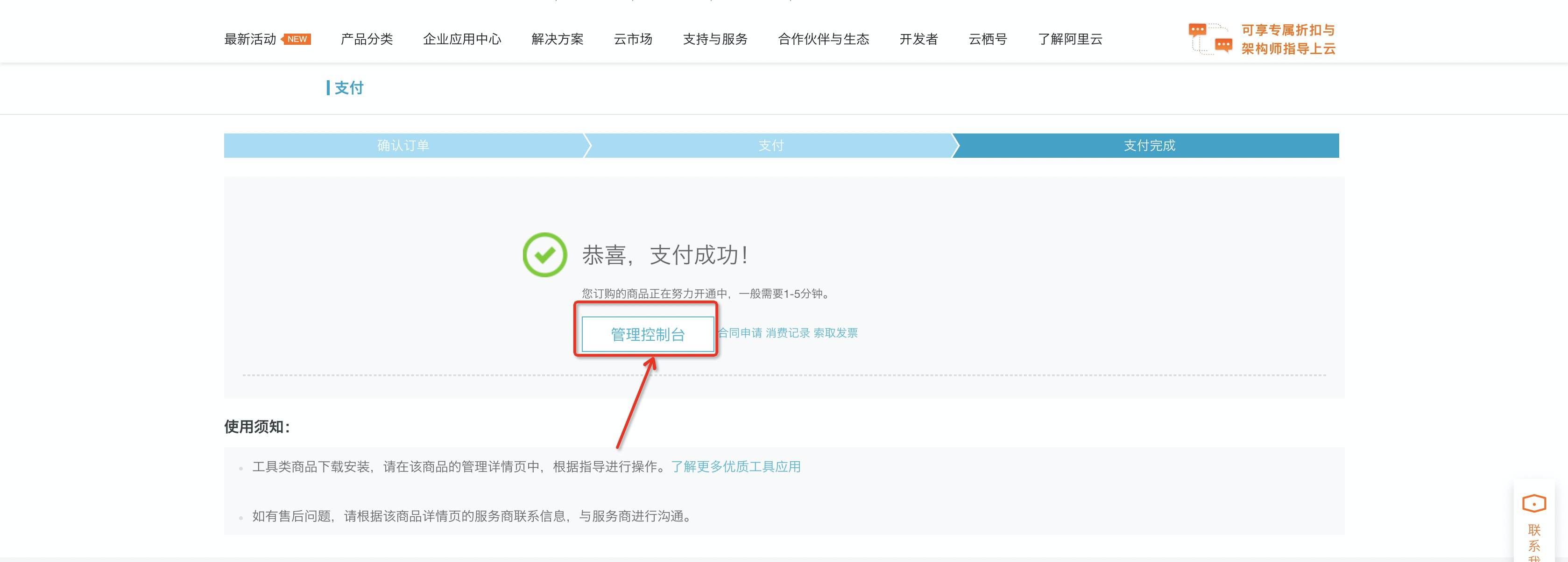Open 产品分类 in navigation
The width and height of the screenshot is (1568, 562).
pos(367,40)
